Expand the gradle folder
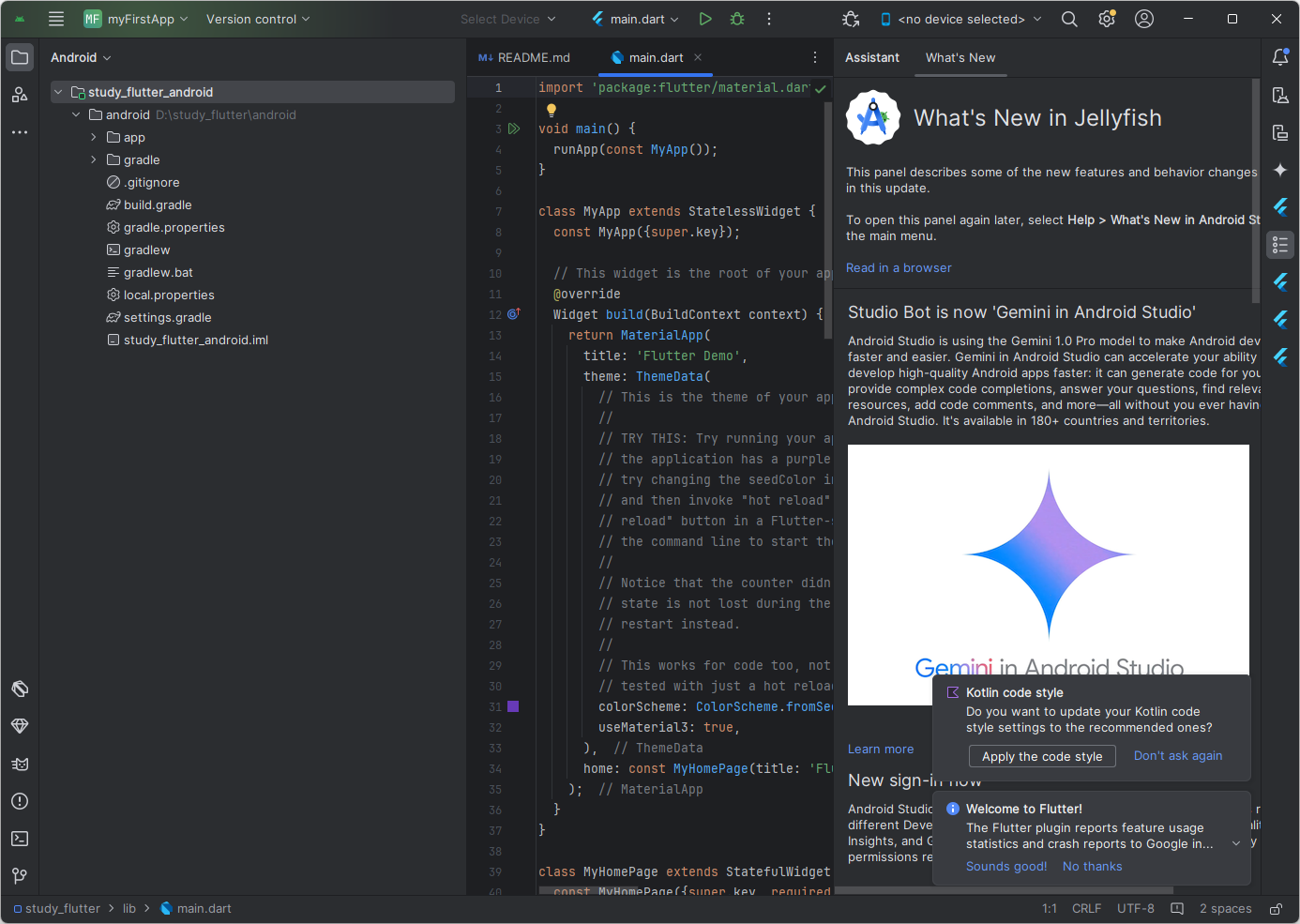Viewport: 1300px width, 924px height. click(94, 159)
